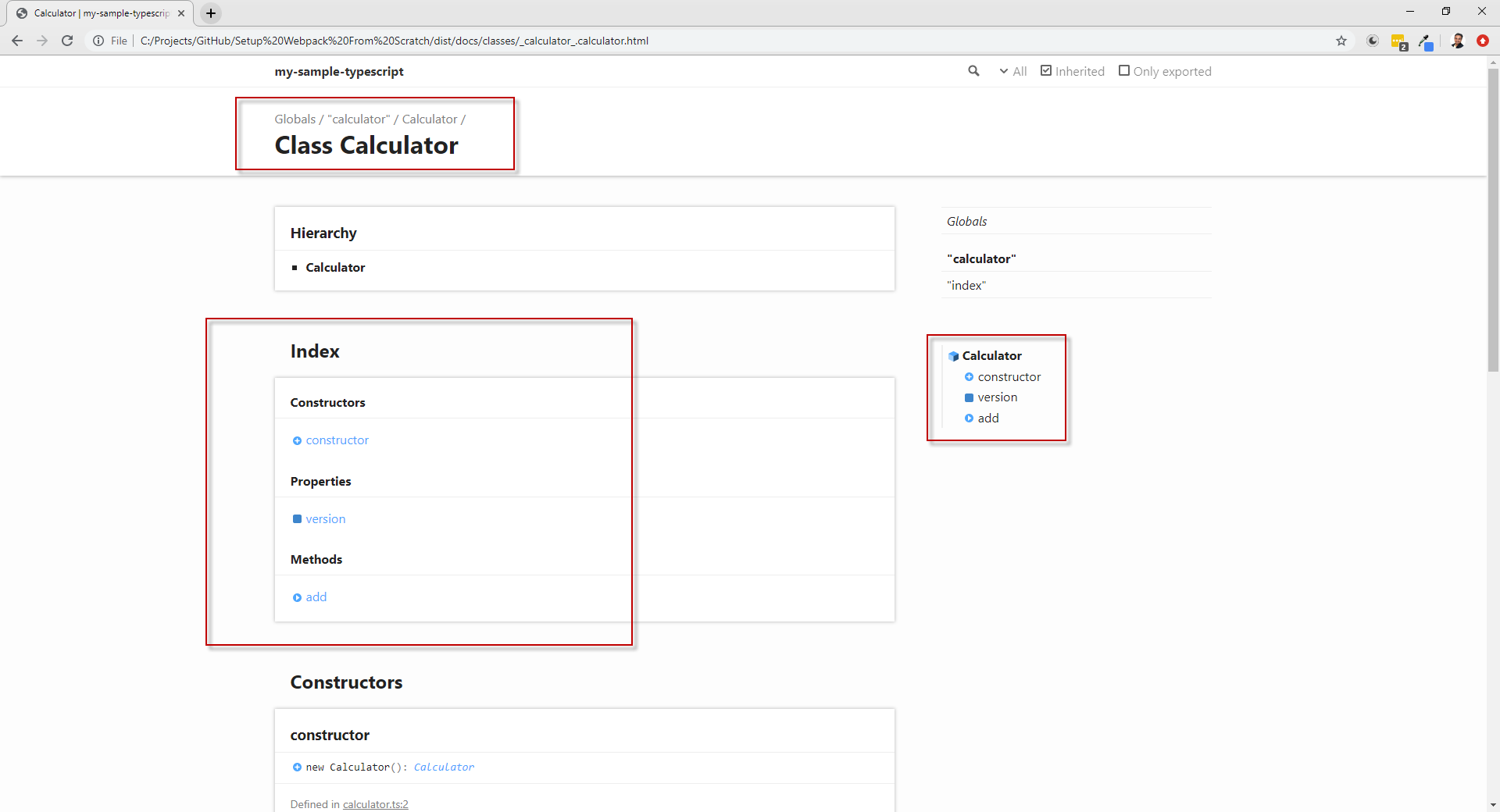
Task: Close the Calculator browser tab
Action: point(181,13)
